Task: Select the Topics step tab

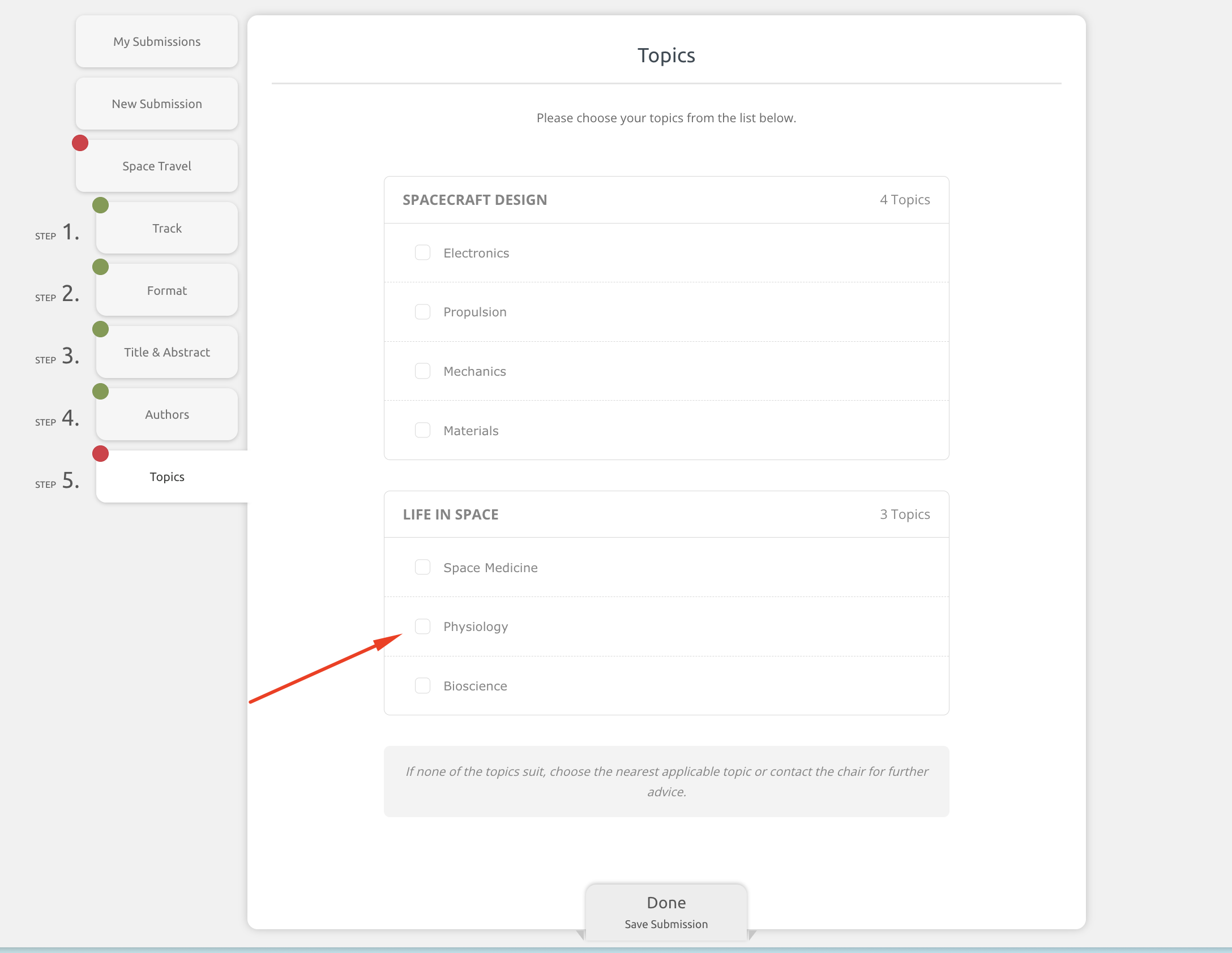Action: (167, 477)
